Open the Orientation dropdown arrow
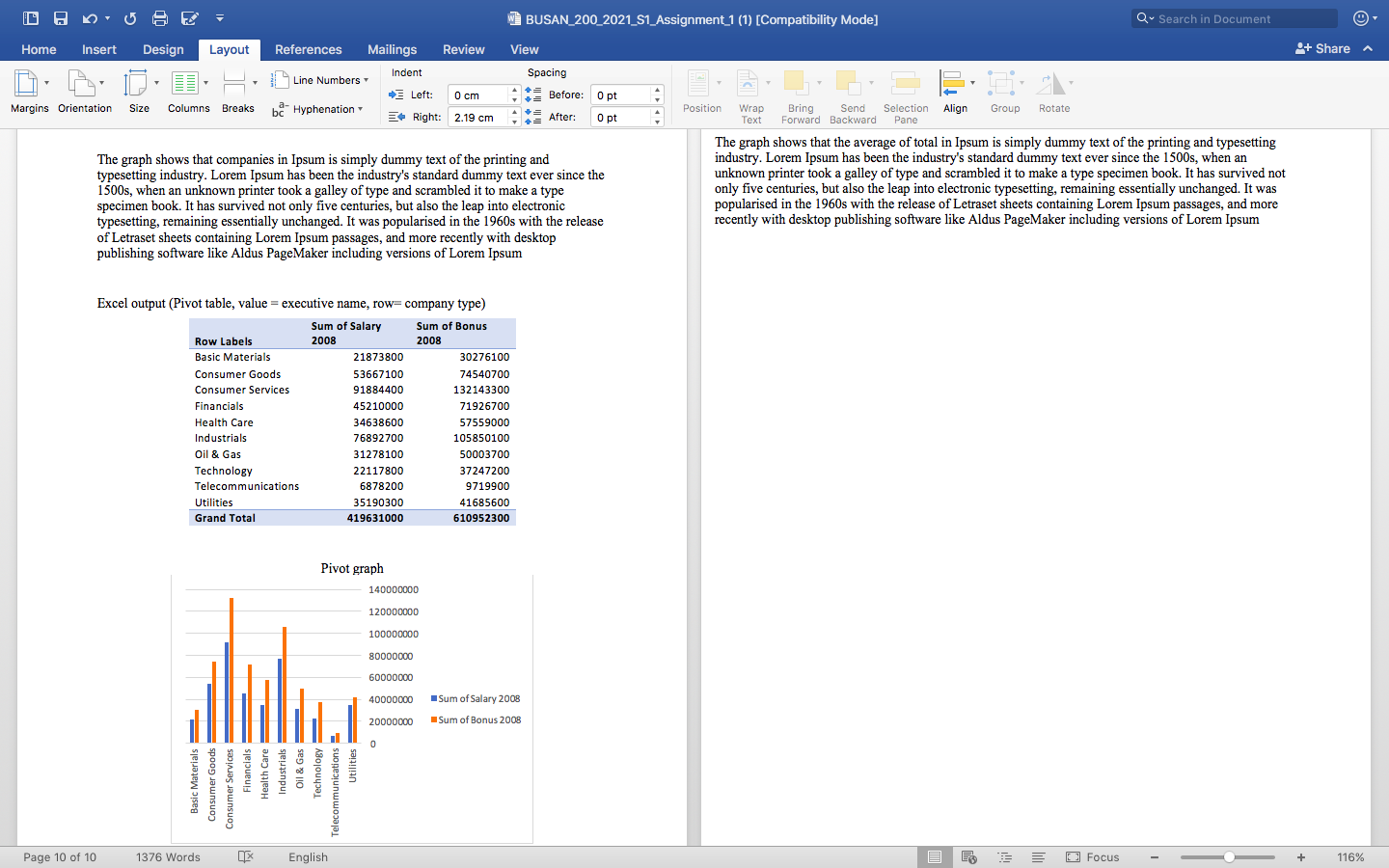Screen dimensions: 1389x868 point(102,83)
